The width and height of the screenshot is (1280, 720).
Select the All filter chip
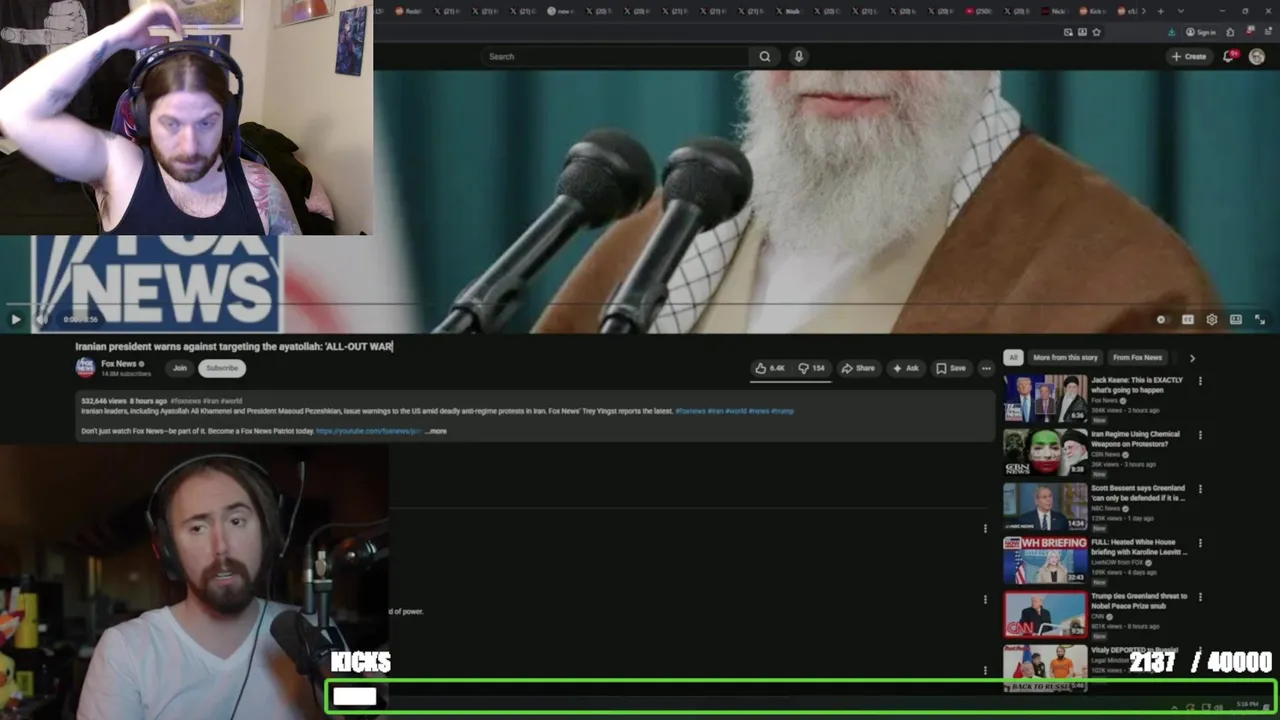point(1013,357)
